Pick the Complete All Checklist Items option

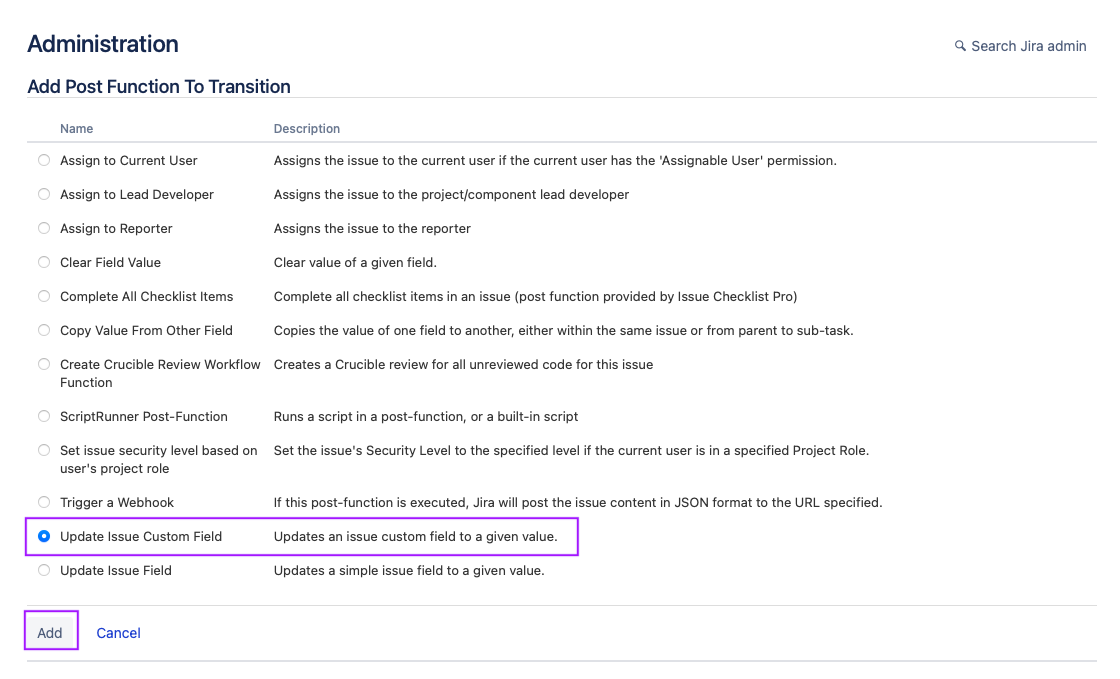(x=44, y=296)
